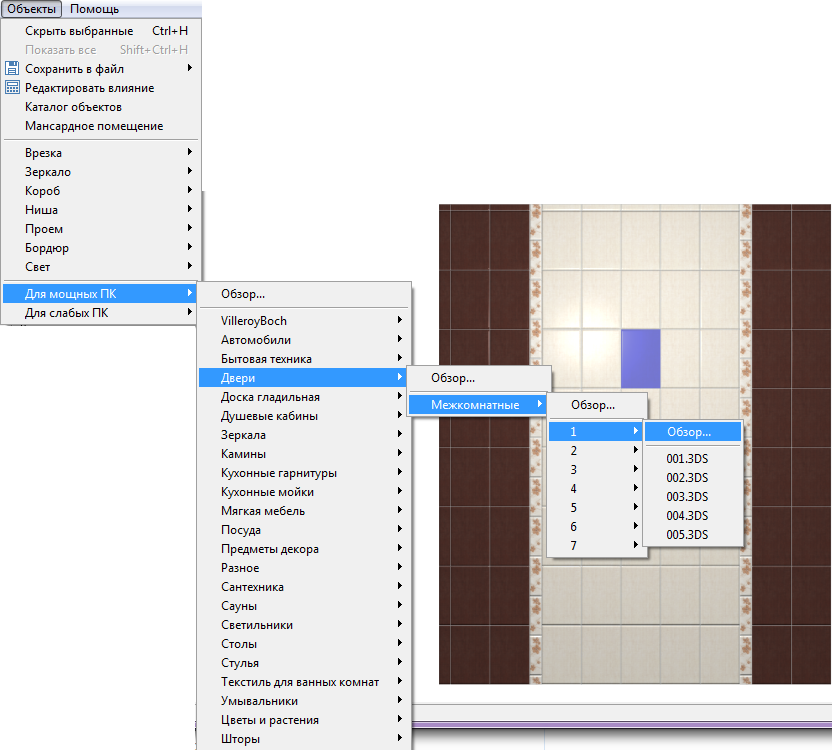This screenshot has width=832, height=750.
Task: Expand the Ниша submenu
Action: pyautogui.click(x=100, y=210)
